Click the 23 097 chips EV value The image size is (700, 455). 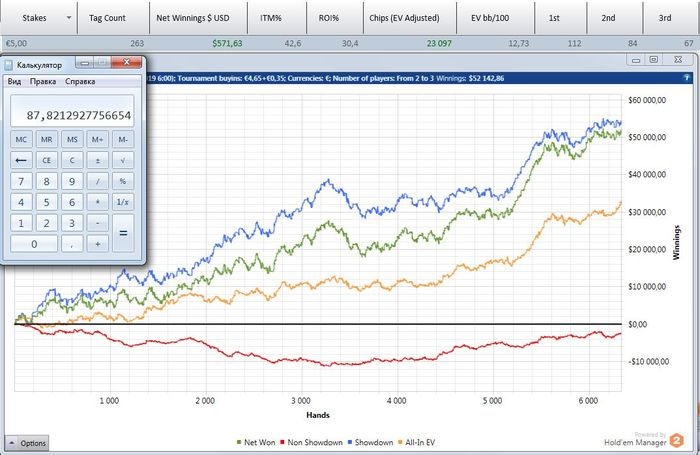coord(439,43)
